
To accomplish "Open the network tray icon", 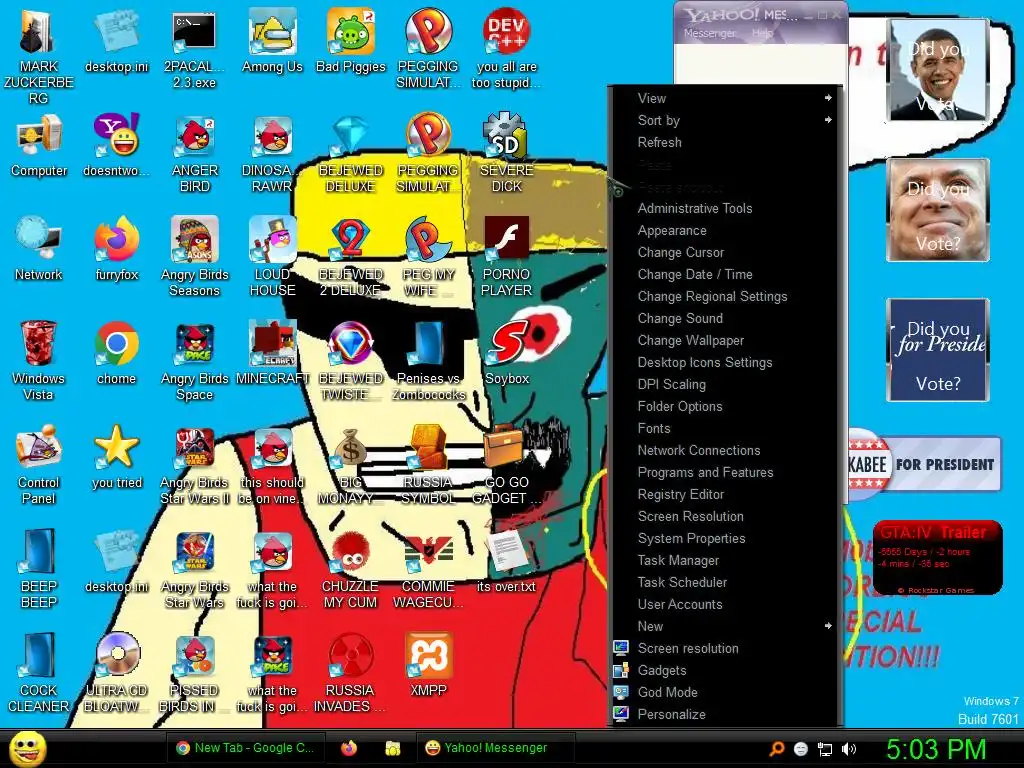I will coord(825,750).
